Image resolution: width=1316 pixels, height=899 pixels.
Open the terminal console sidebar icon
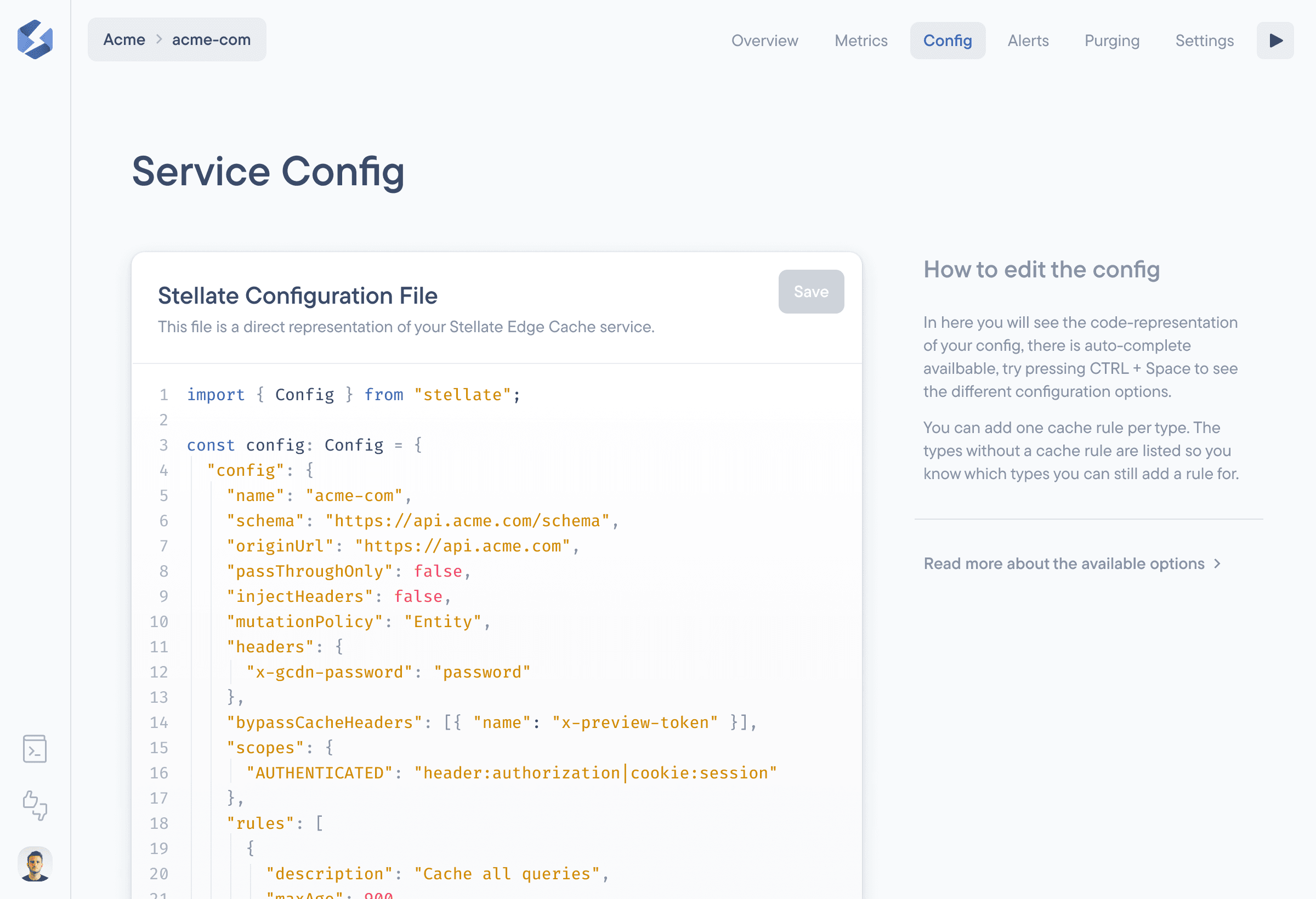pos(35,749)
